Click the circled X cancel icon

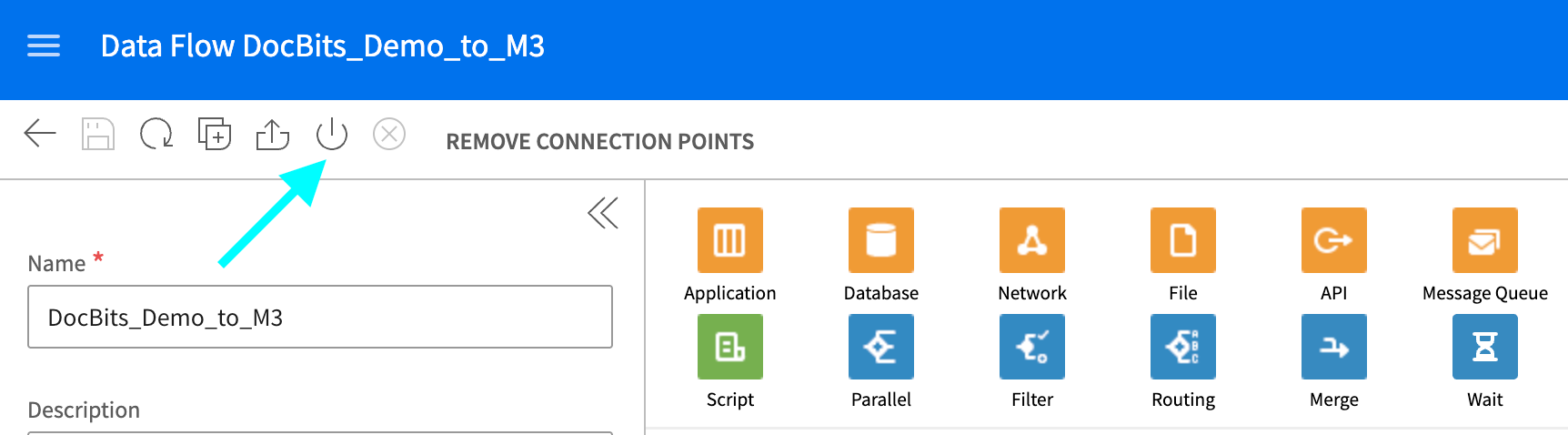pos(389,134)
